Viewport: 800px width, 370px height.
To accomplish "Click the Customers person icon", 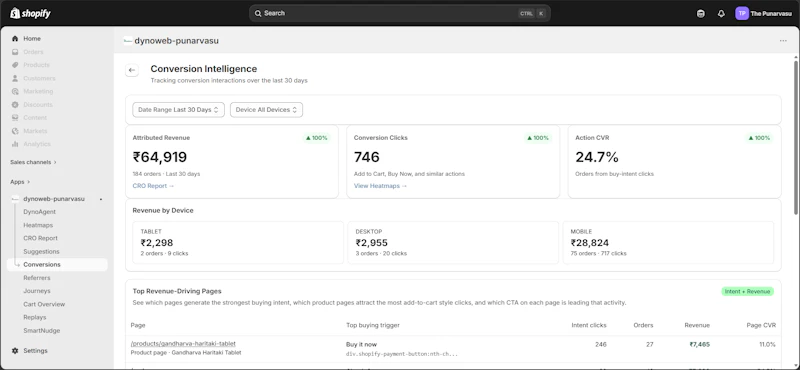I will [x=15, y=78].
